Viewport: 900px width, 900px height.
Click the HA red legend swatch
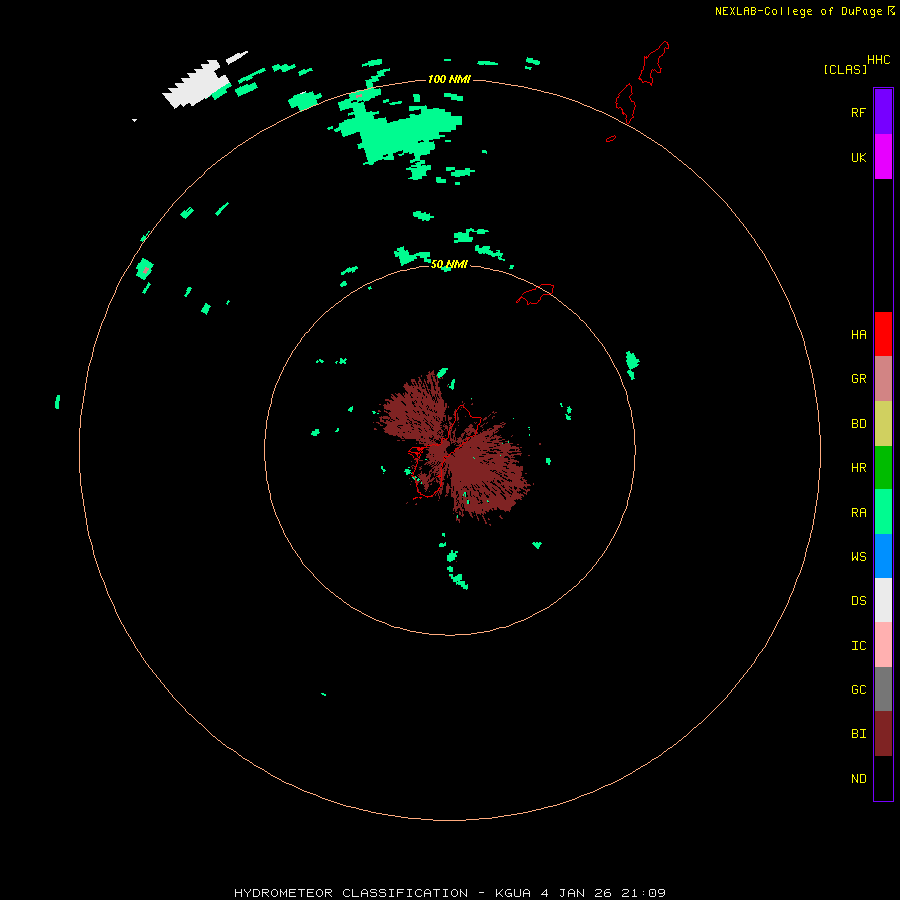[883, 334]
